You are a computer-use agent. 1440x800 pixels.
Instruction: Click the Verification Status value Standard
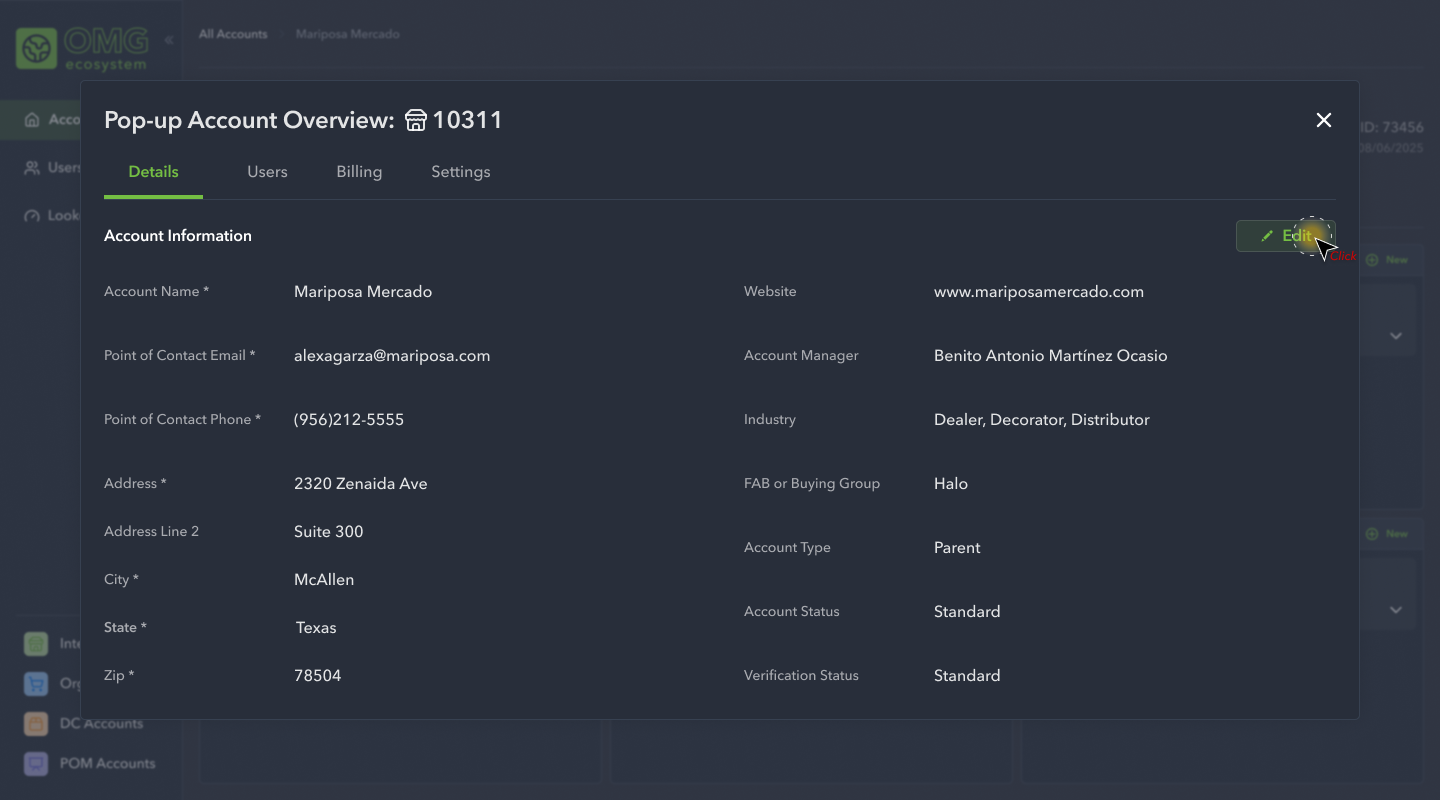click(x=967, y=676)
